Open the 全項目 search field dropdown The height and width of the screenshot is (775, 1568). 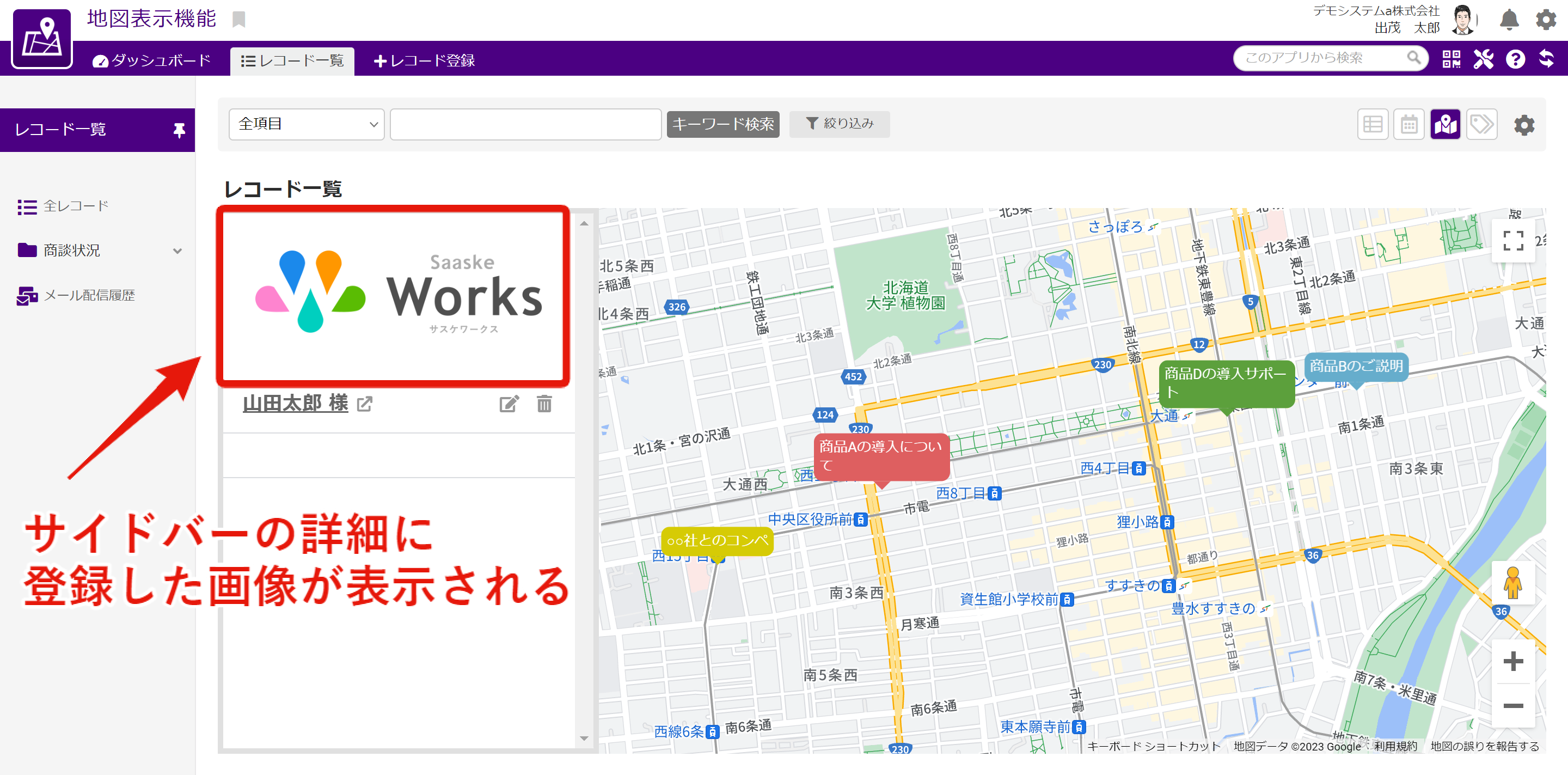tap(307, 124)
